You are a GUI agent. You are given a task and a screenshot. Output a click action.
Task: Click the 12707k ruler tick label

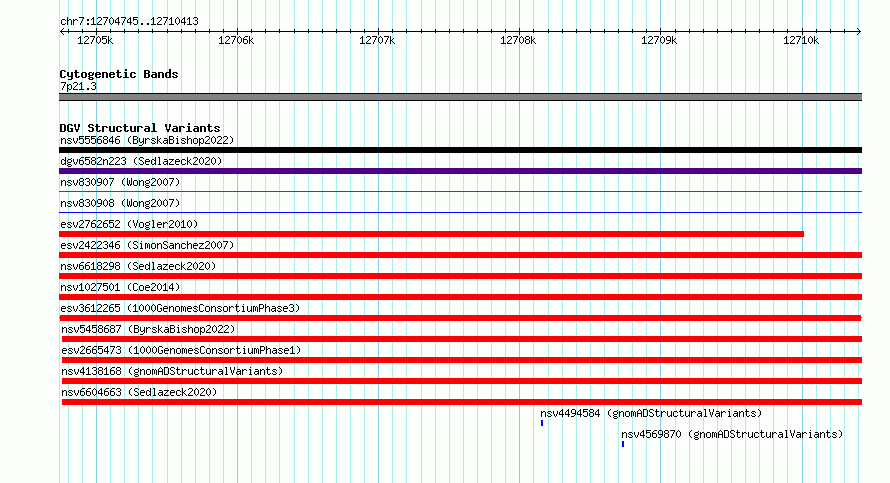tap(377, 40)
